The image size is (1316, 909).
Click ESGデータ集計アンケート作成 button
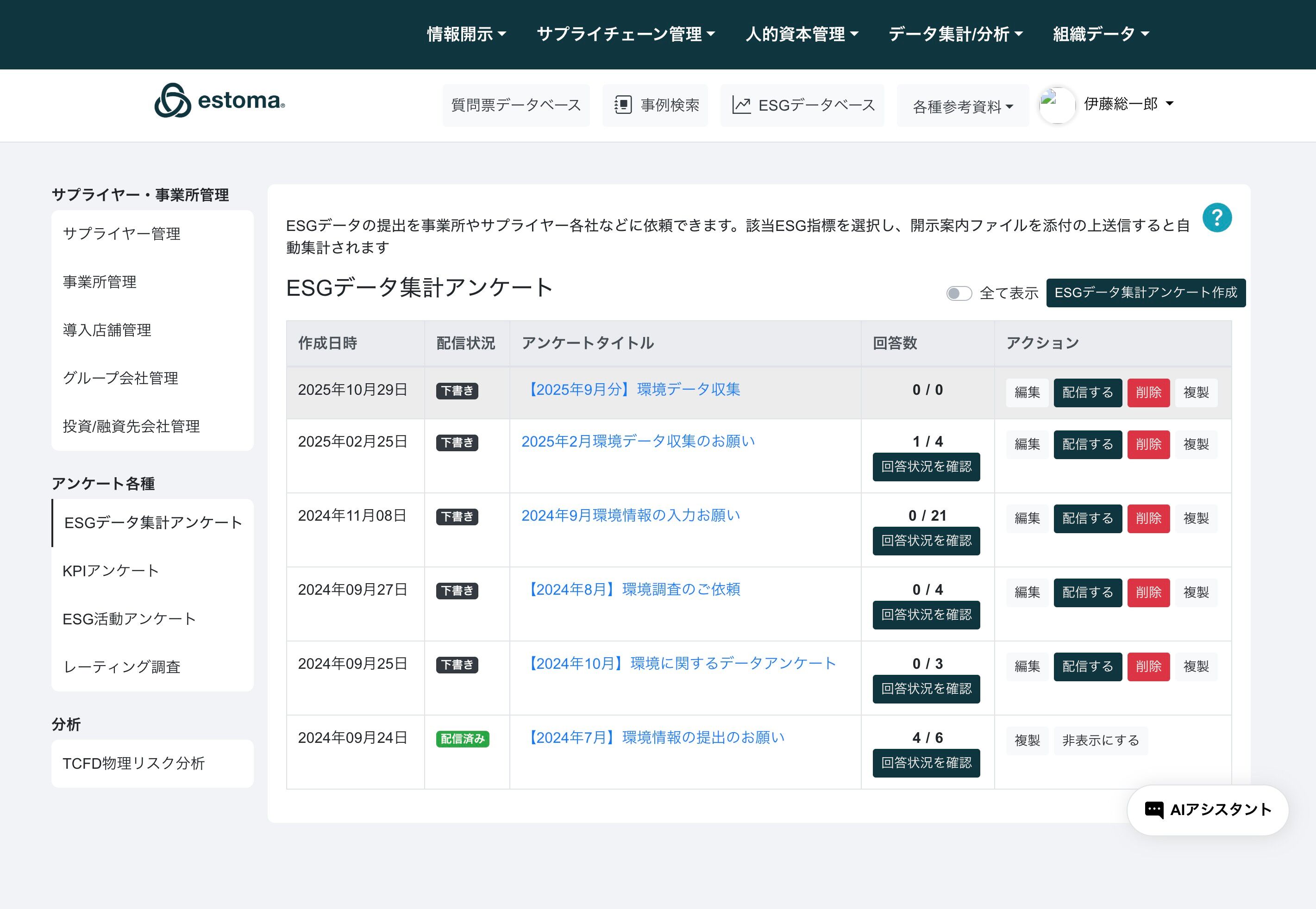[x=1146, y=293]
